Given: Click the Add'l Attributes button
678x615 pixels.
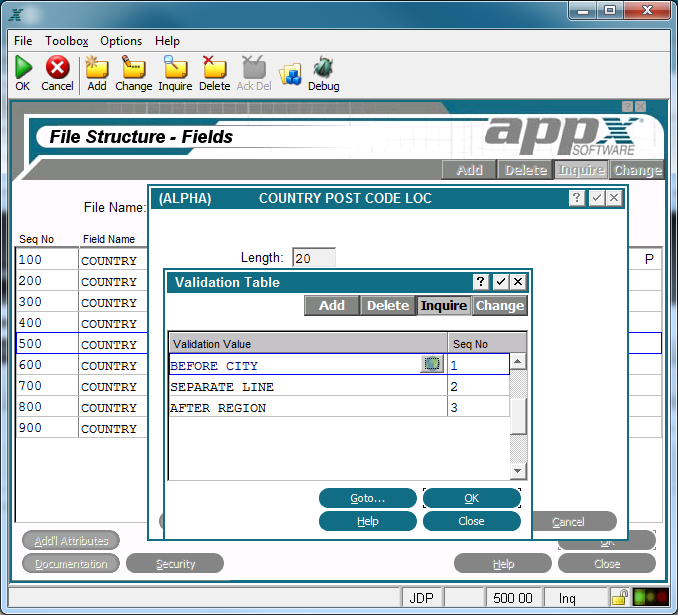Looking at the screenshot, I should [71, 541].
